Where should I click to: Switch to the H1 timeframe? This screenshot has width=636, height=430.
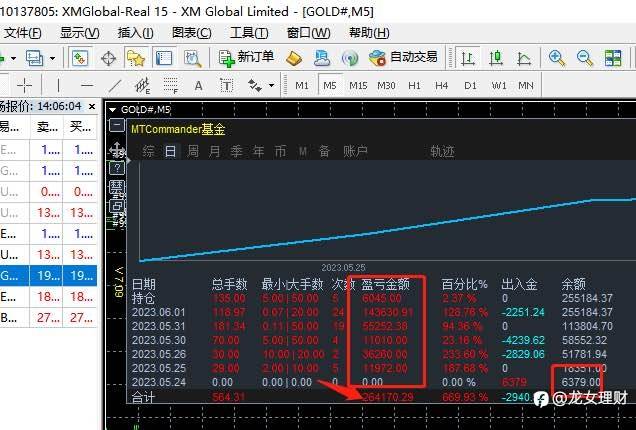pos(414,86)
